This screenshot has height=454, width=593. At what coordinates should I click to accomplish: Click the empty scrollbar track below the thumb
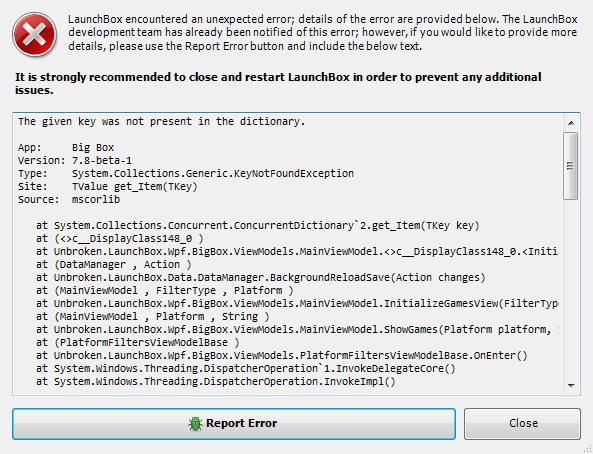point(570,289)
